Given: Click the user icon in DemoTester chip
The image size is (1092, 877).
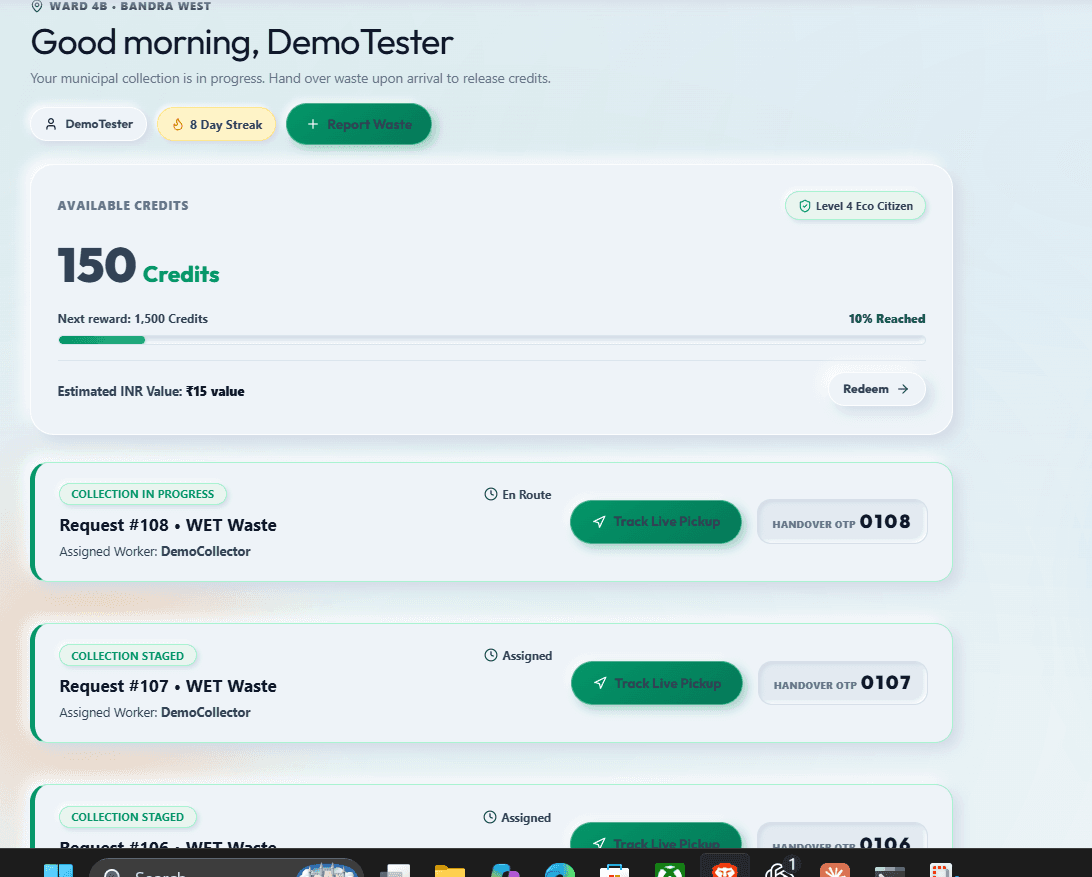Looking at the screenshot, I should 51,124.
